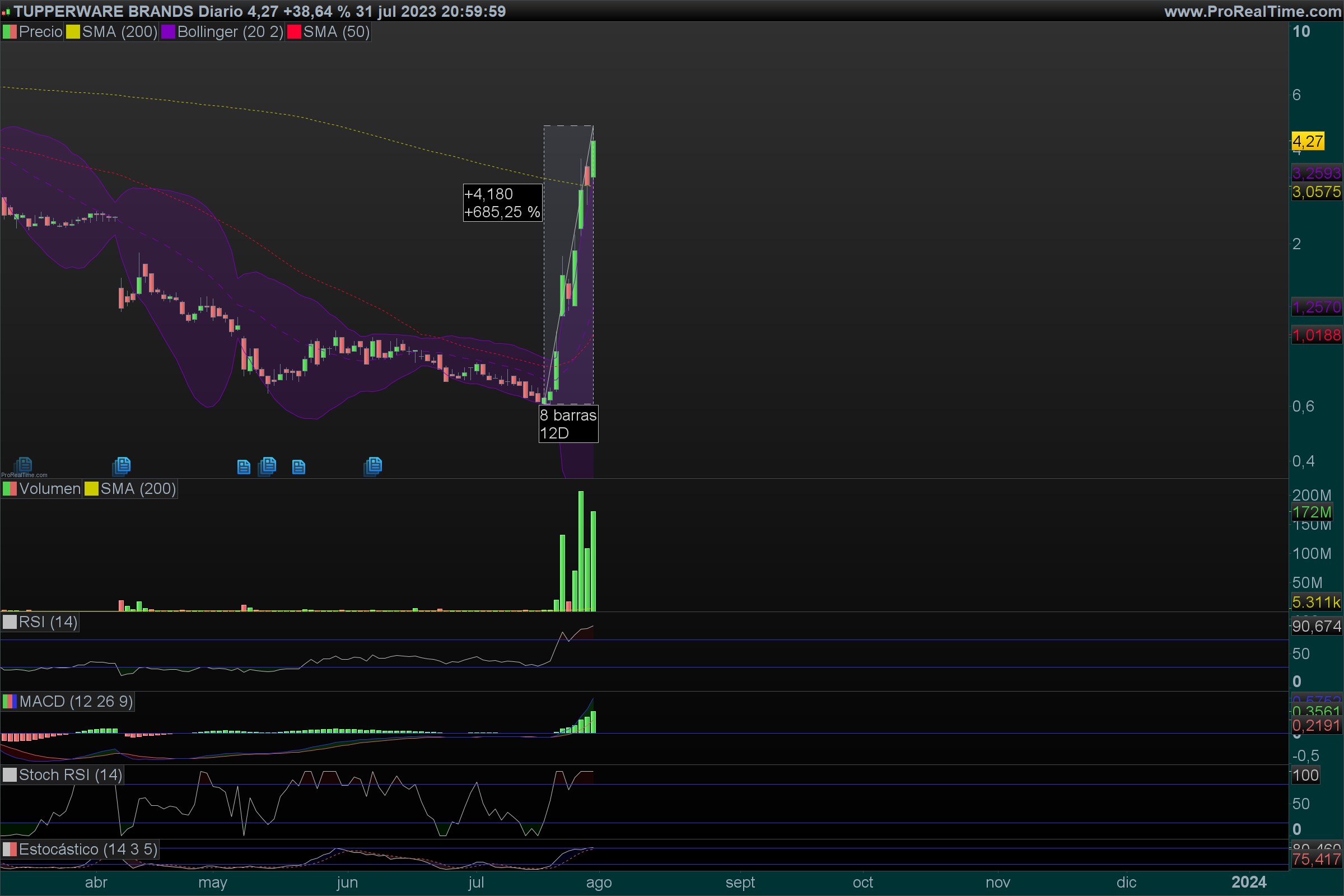Click the purple Bollinger color swatch
This screenshot has height=896, width=1344.
(x=168, y=32)
